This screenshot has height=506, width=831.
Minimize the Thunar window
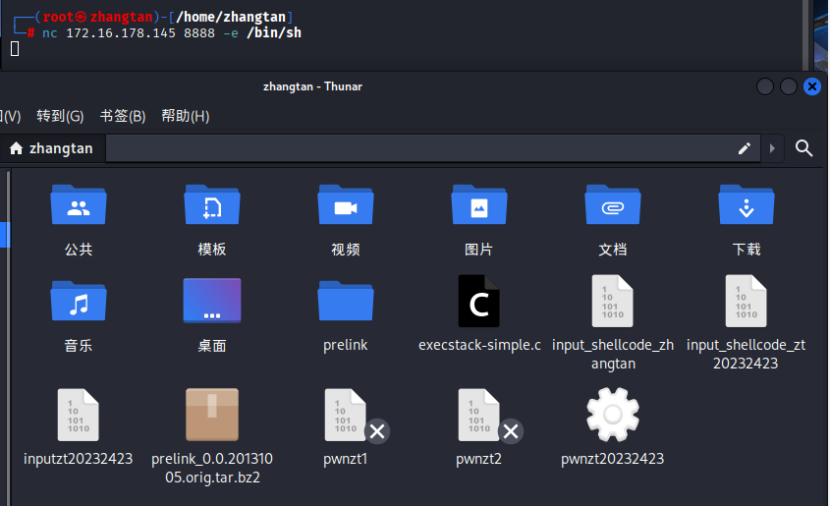point(765,86)
